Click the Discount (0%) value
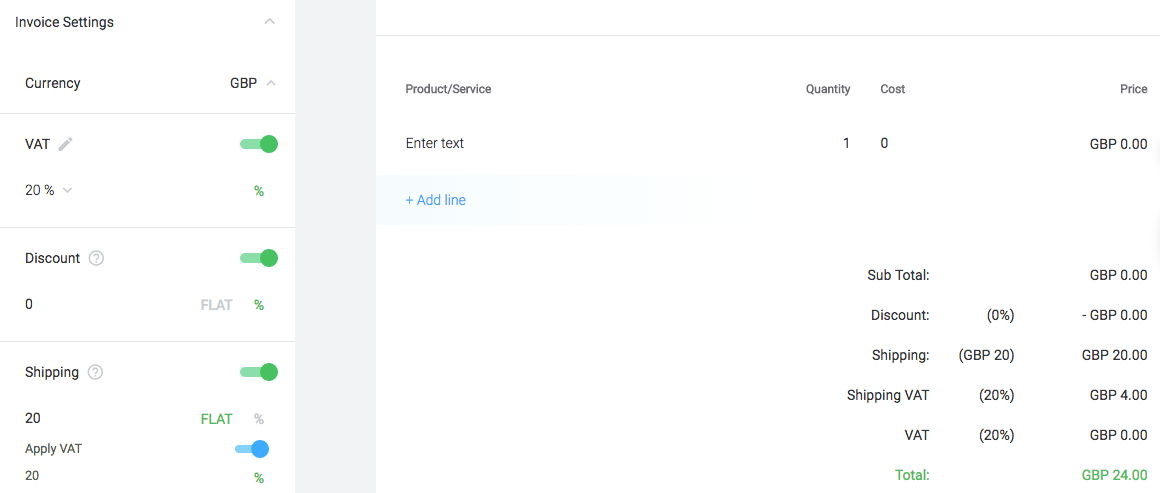Viewport: 1160px width, 493px height. [x=1000, y=315]
